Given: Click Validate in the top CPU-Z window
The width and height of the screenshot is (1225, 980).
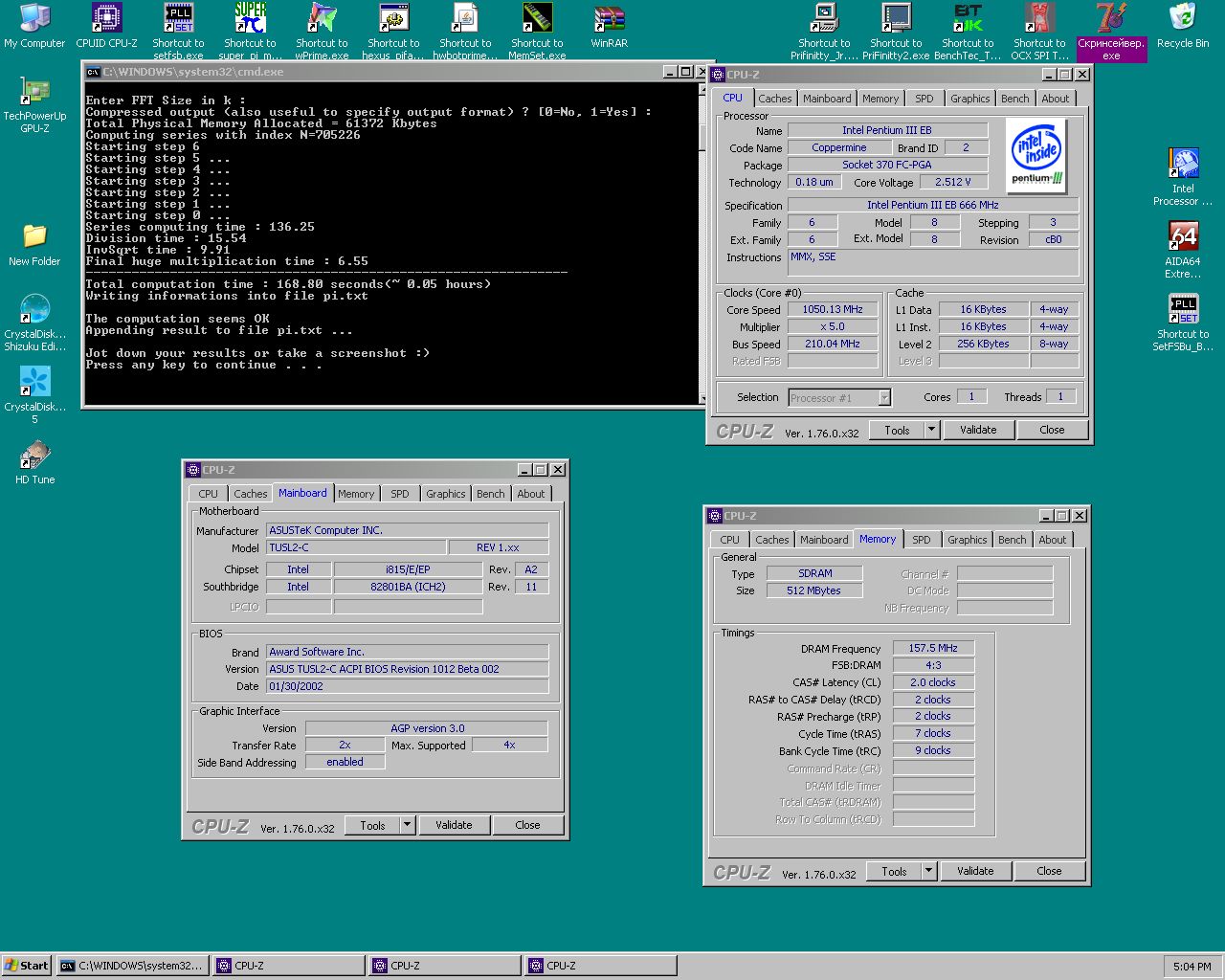Looking at the screenshot, I should pos(978,430).
